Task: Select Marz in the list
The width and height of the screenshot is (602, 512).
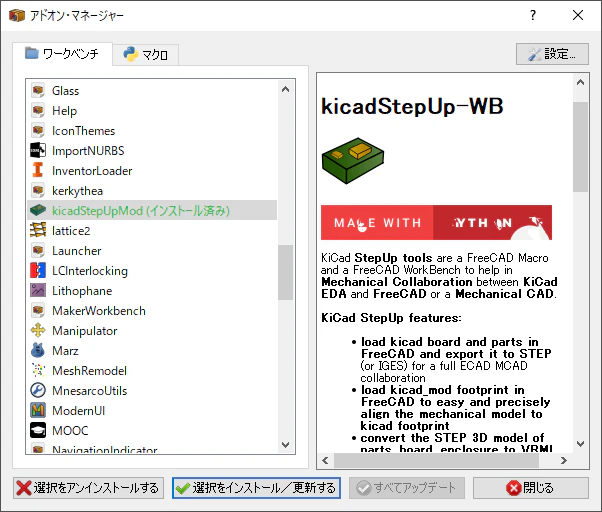Action: coord(152,350)
